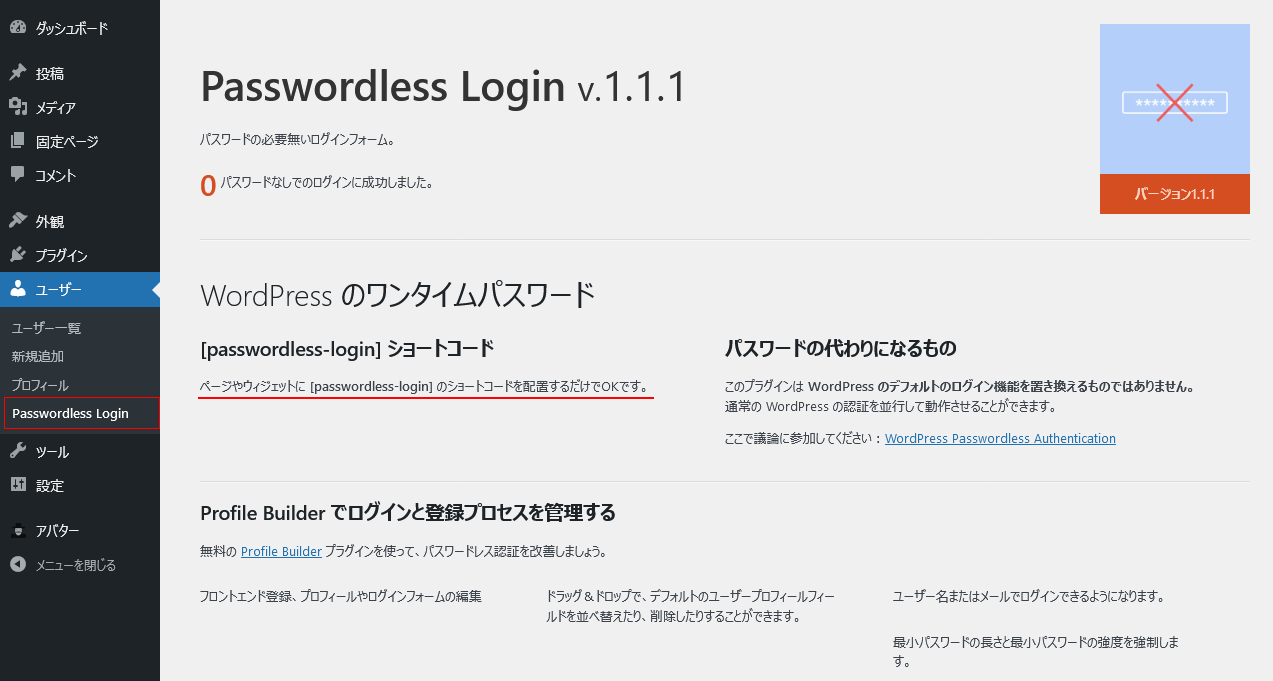Click Profile Builder でログインと登録プロセスを管理する heading

[408, 513]
